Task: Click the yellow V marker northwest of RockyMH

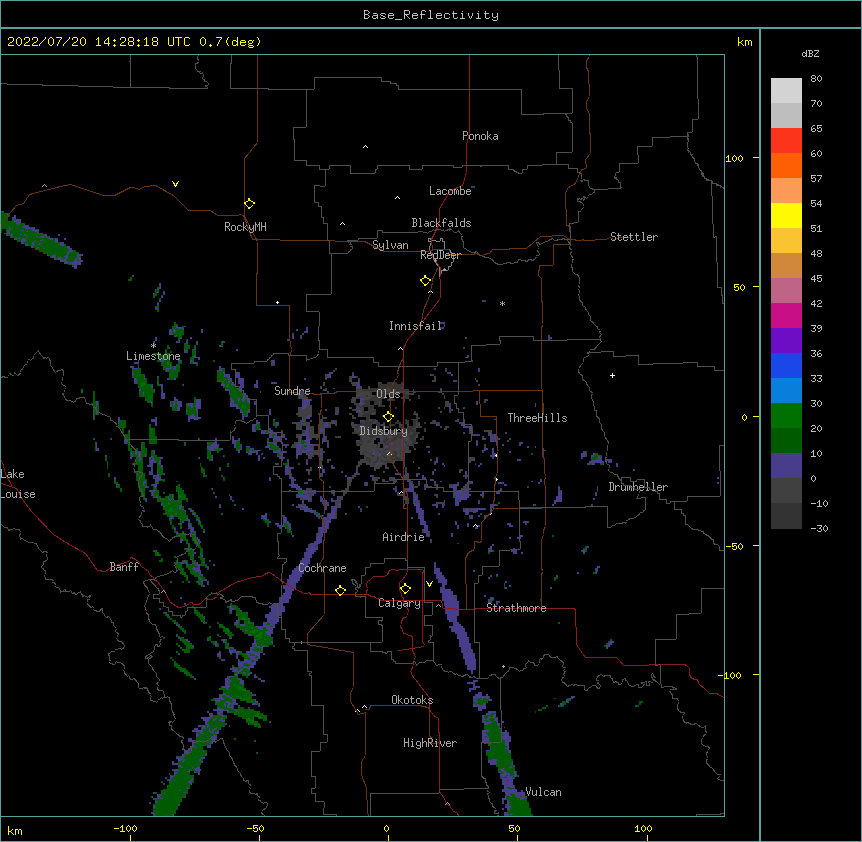Action: click(x=175, y=184)
